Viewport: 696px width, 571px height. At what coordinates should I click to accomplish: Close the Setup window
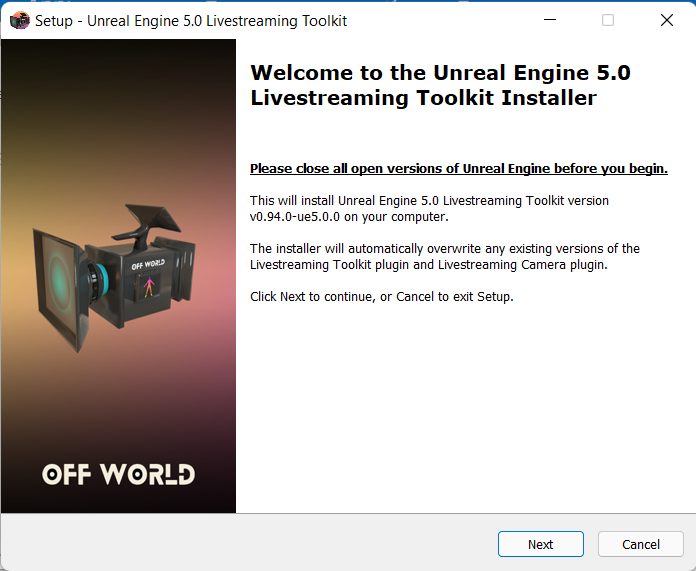coord(667,20)
